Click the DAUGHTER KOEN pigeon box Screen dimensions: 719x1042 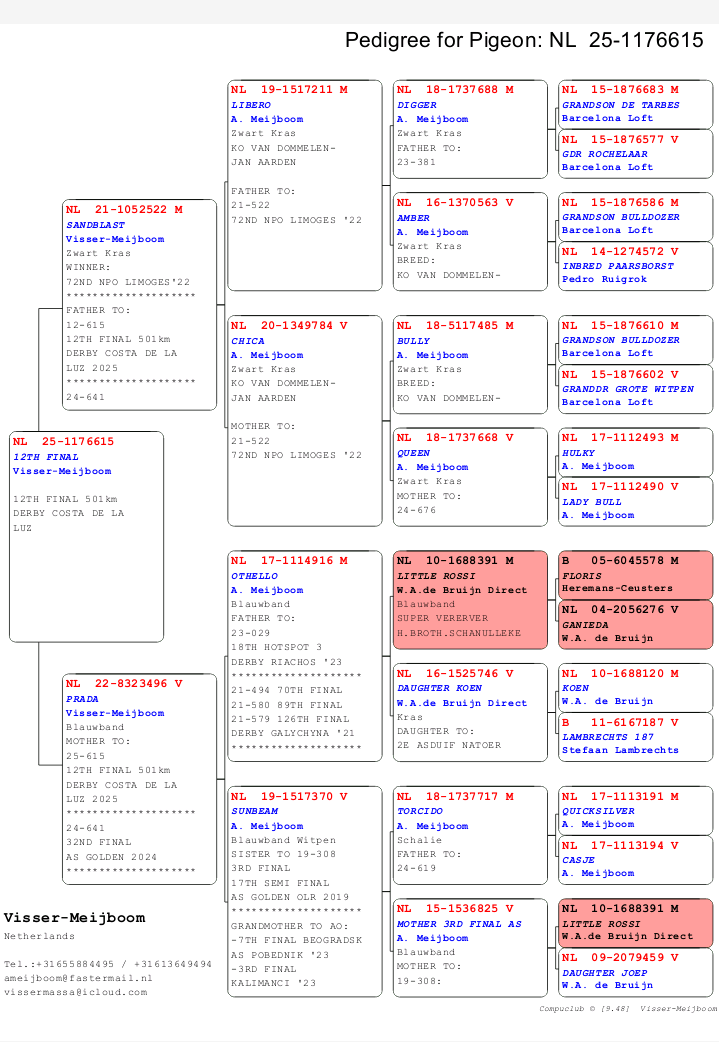pyautogui.click(x=470, y=711)
